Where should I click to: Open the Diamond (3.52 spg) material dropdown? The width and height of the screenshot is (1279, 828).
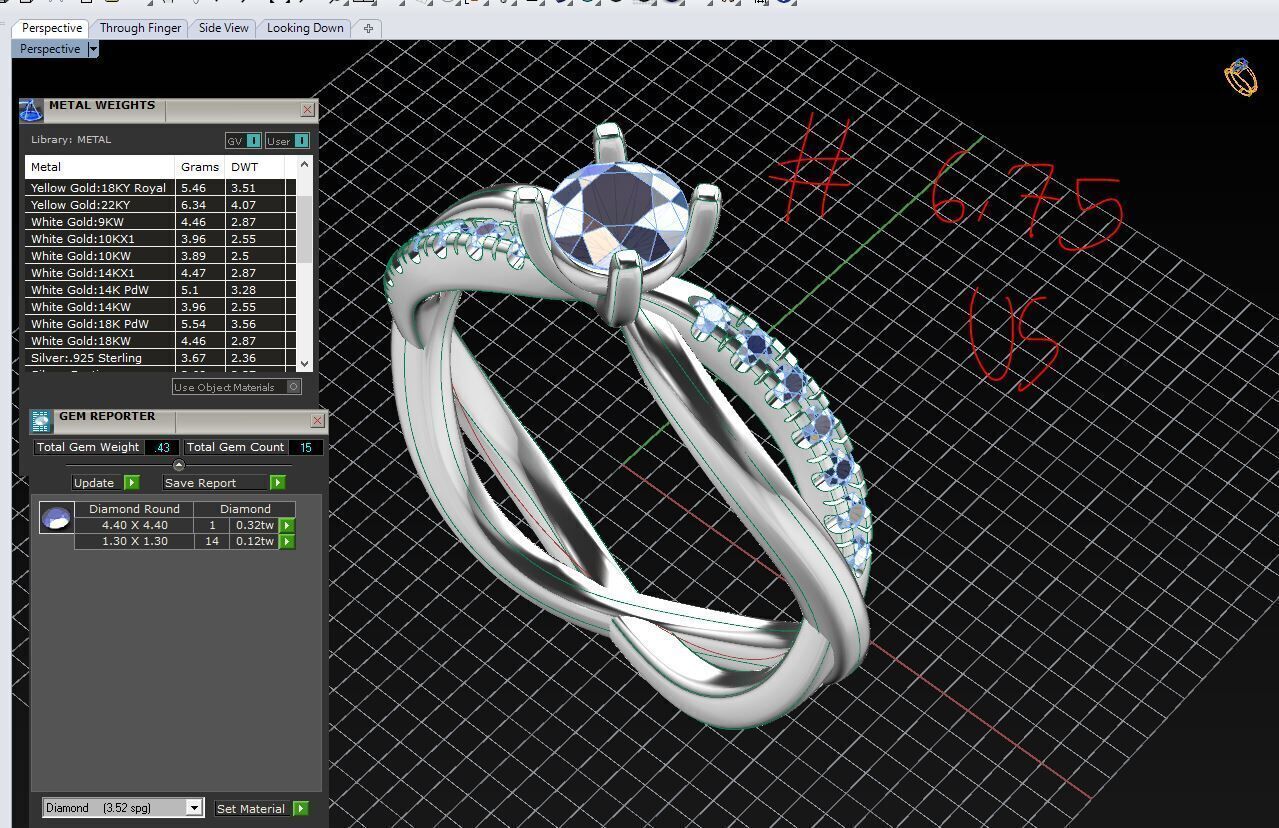[123, 808]
